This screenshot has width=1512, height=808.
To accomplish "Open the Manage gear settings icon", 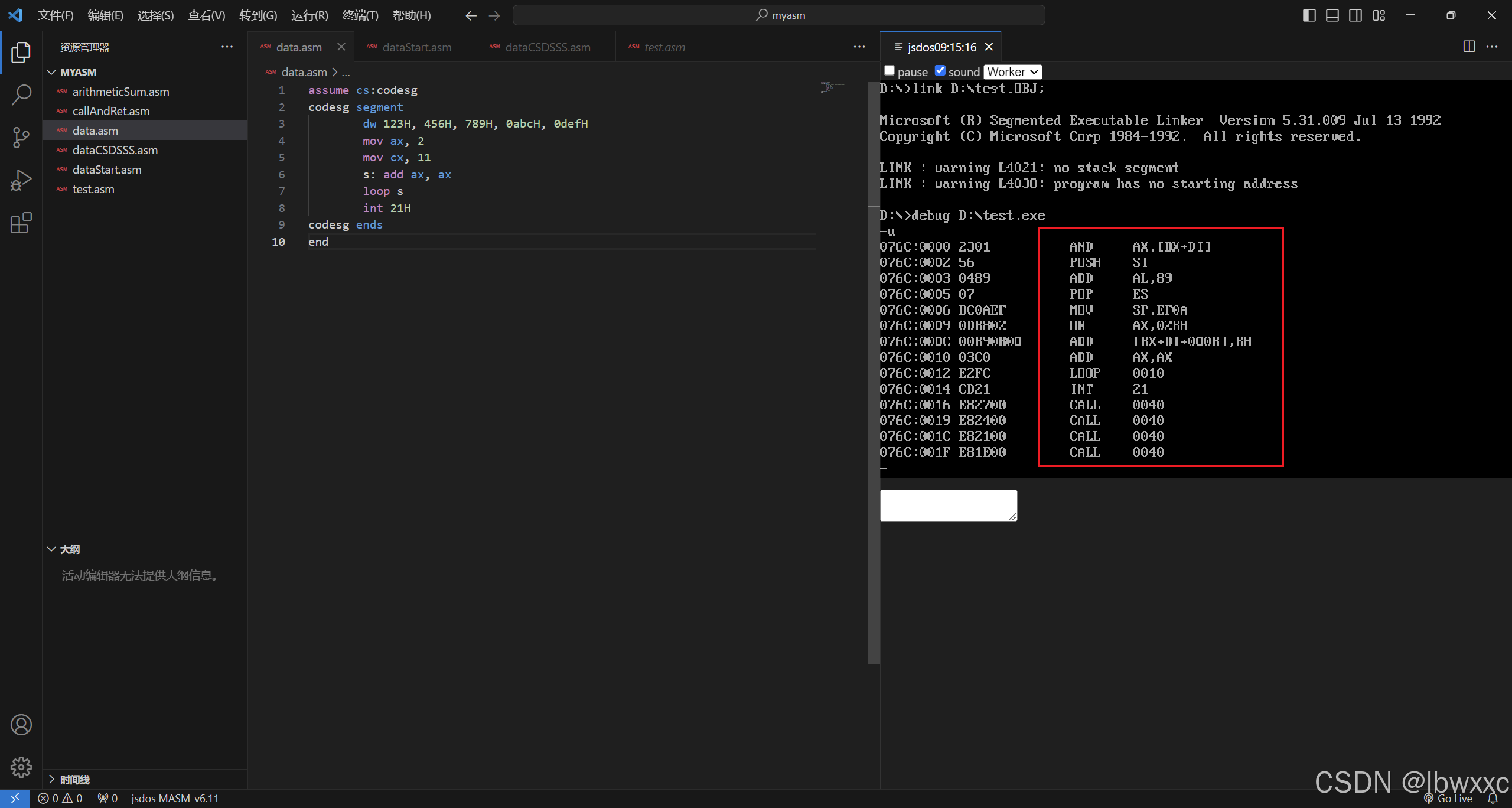I will tap(21, 767).
